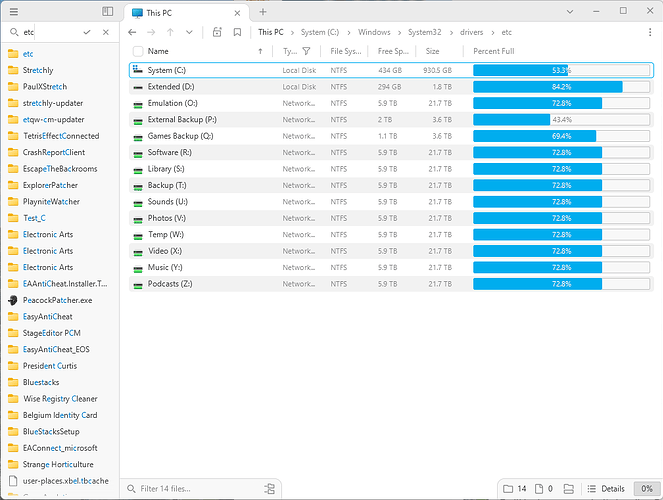This screenshot has width=663, height=500.
Task: Clear the search with the X icon
Action: coord(106,32)
